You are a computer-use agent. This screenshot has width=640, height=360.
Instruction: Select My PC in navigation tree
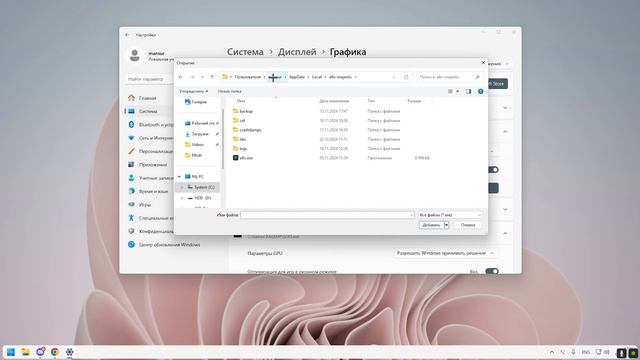[194, 176]
